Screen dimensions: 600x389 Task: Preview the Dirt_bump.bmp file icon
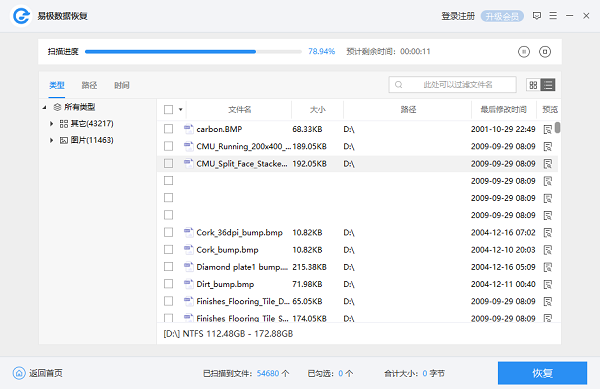pos(548,284)
